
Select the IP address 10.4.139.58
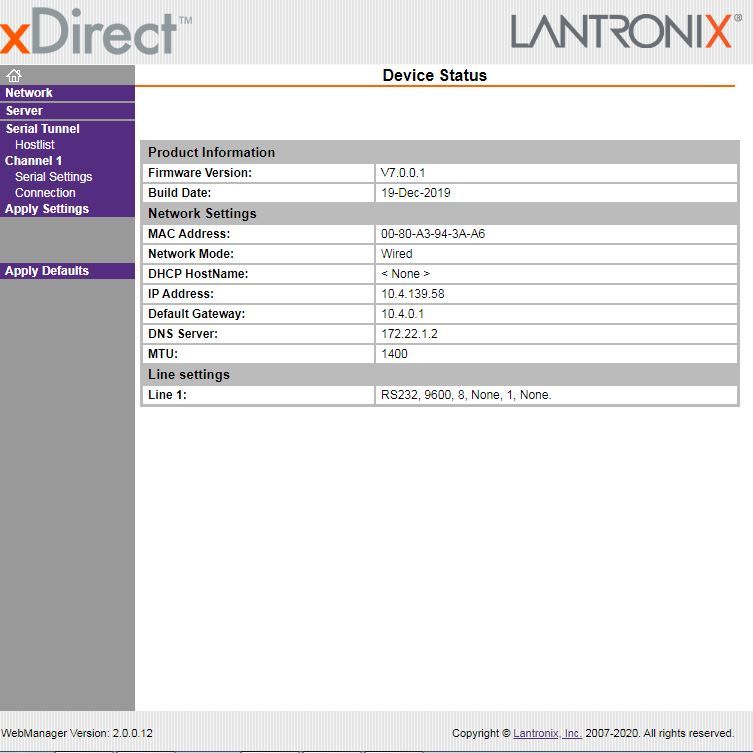pyautogui.click(x=413, y=294)
